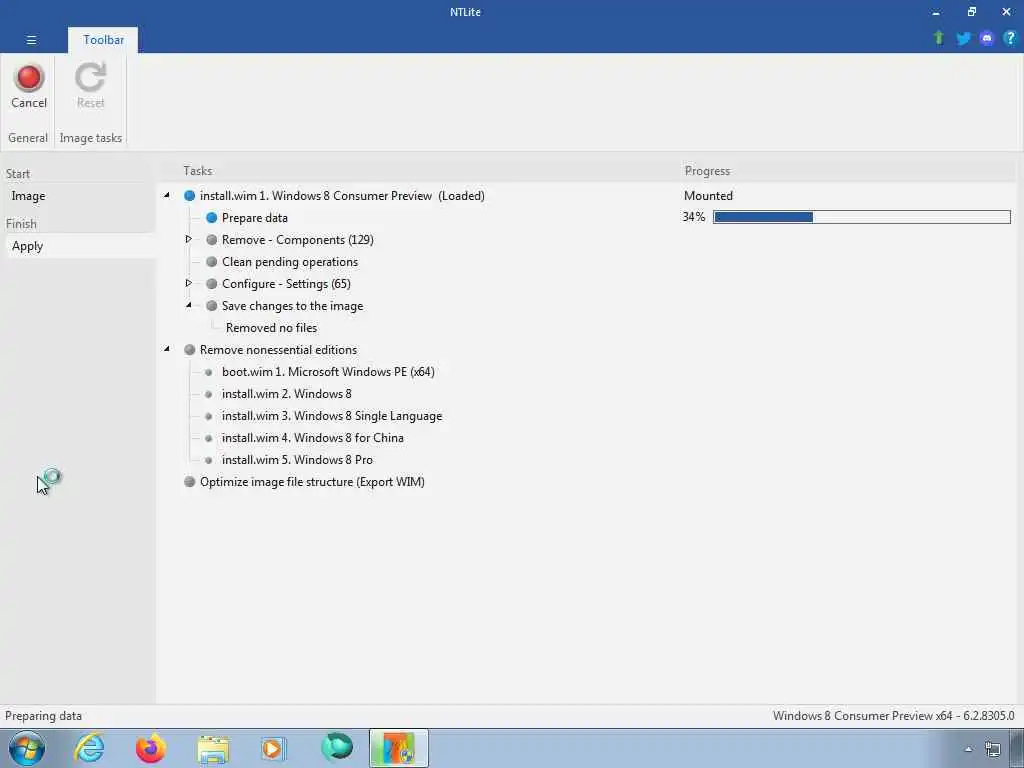Select 'install.wim 4. Windows 8 for China'
Viewport: 1024px width, 768px height.
[313, 438]
